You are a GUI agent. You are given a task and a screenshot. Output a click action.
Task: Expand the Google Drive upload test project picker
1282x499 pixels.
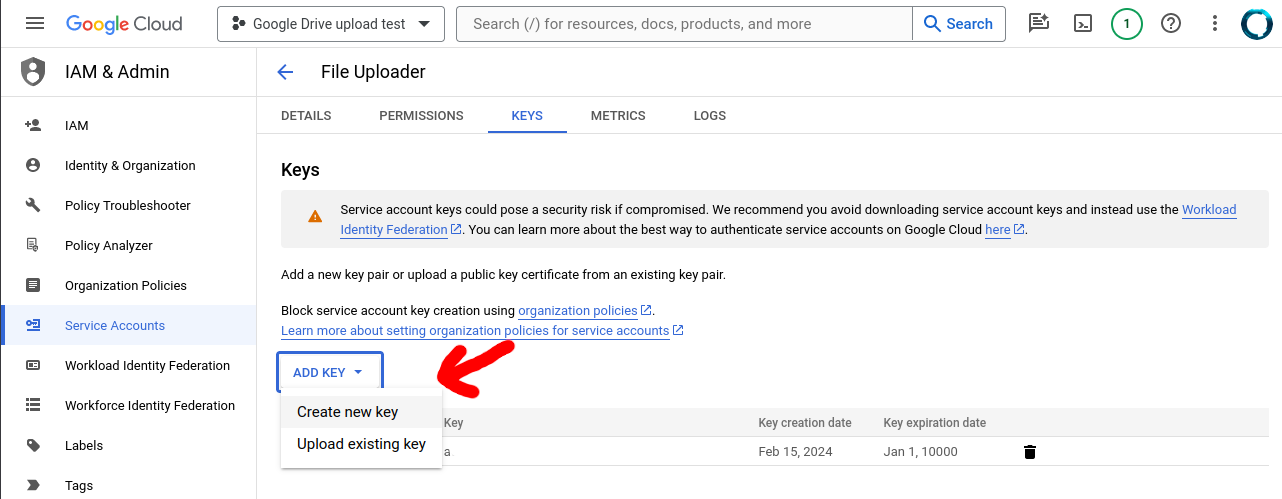click(330, 24)
